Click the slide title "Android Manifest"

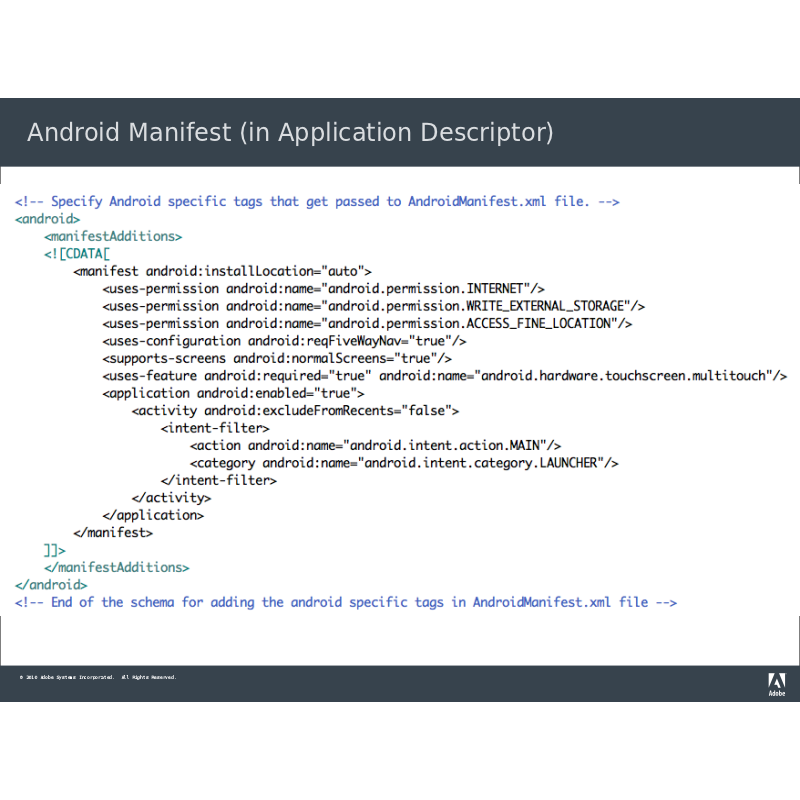coord(290,133)
